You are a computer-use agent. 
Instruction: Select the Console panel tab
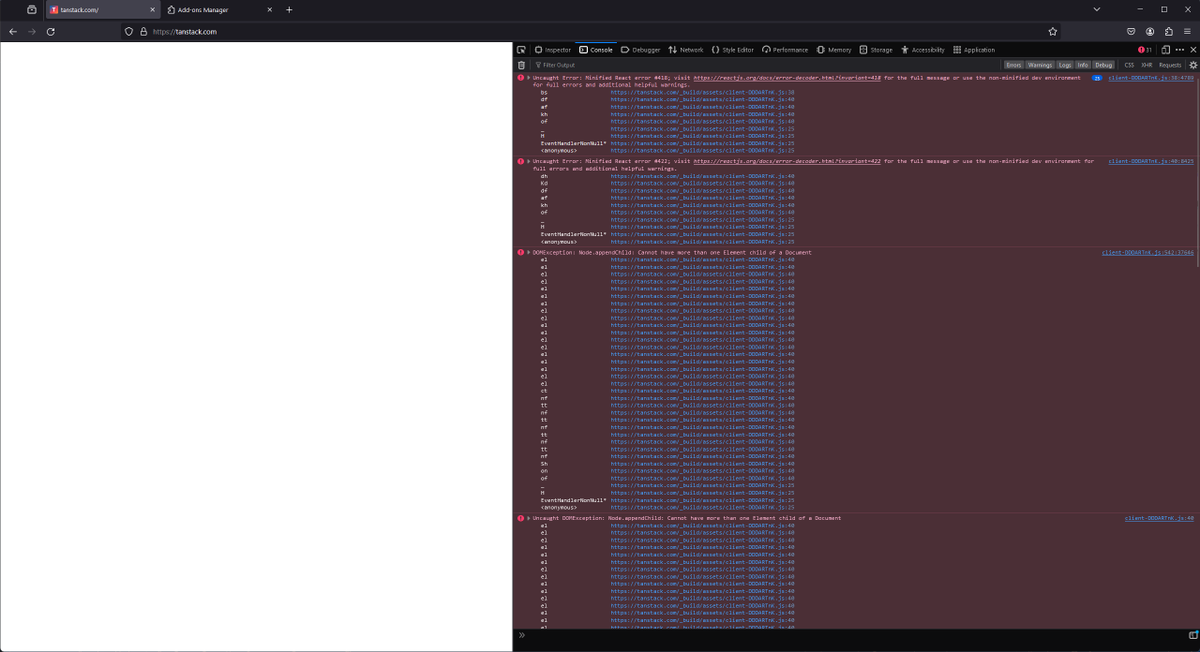pos(596,50)
